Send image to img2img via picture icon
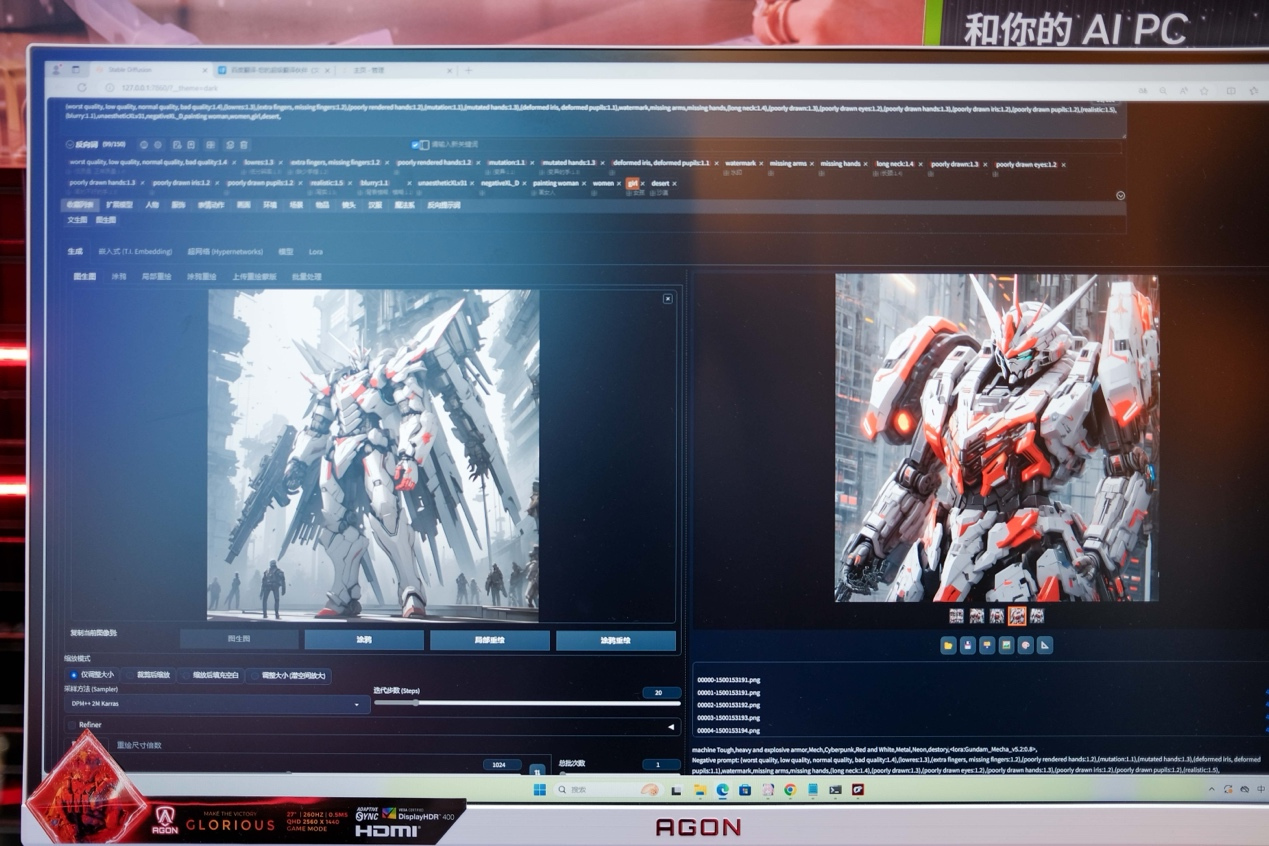The width and height of the screenshot is (1269, 846). (1006, 646)
